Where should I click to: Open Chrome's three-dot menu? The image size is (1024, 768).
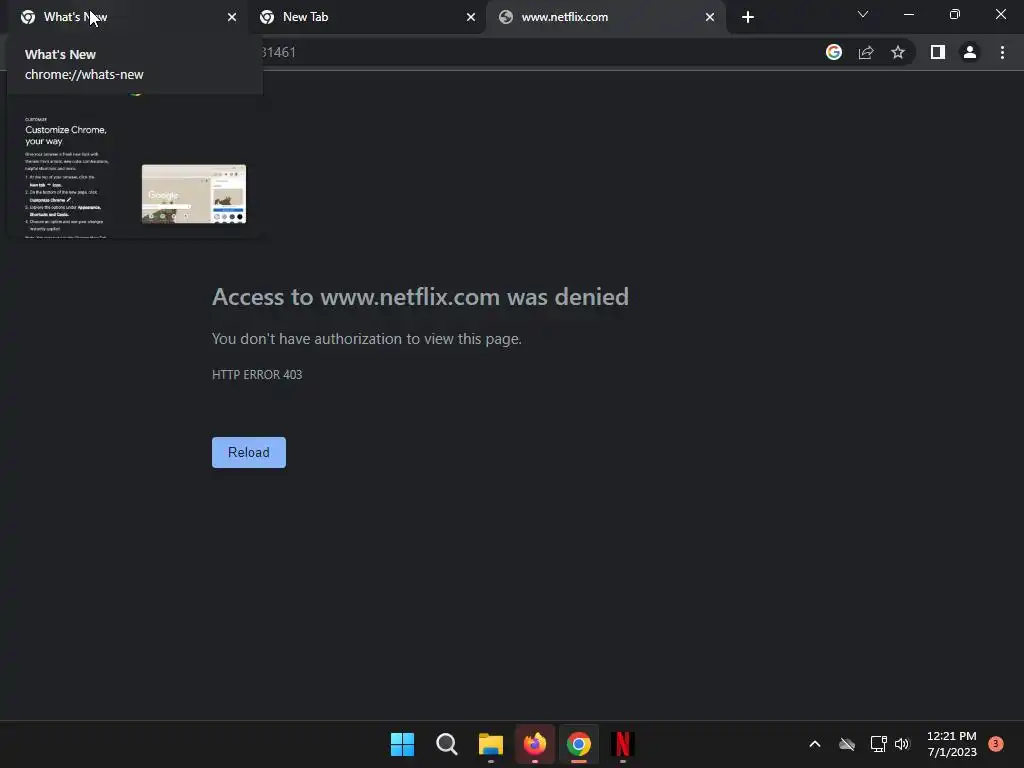[x=1002, y=52]
